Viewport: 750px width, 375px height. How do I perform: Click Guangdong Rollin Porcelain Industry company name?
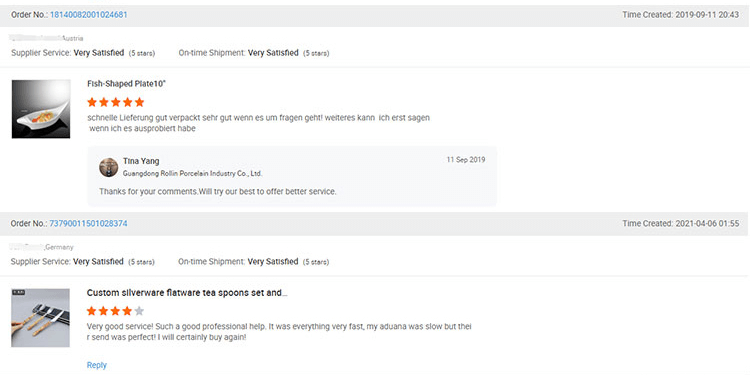coord(192,174)
